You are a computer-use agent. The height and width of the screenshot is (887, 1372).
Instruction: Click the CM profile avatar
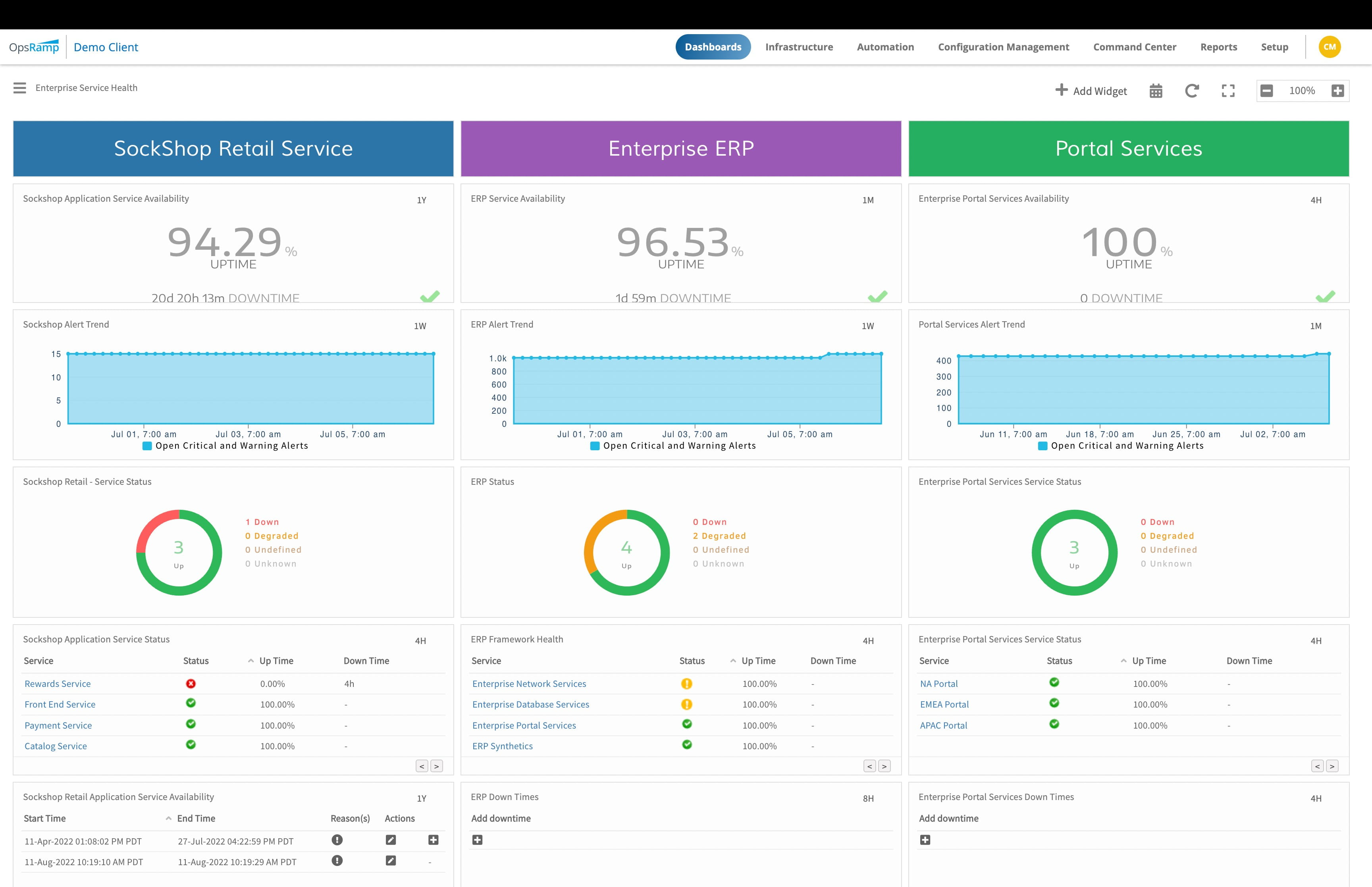pos(1330,47)
